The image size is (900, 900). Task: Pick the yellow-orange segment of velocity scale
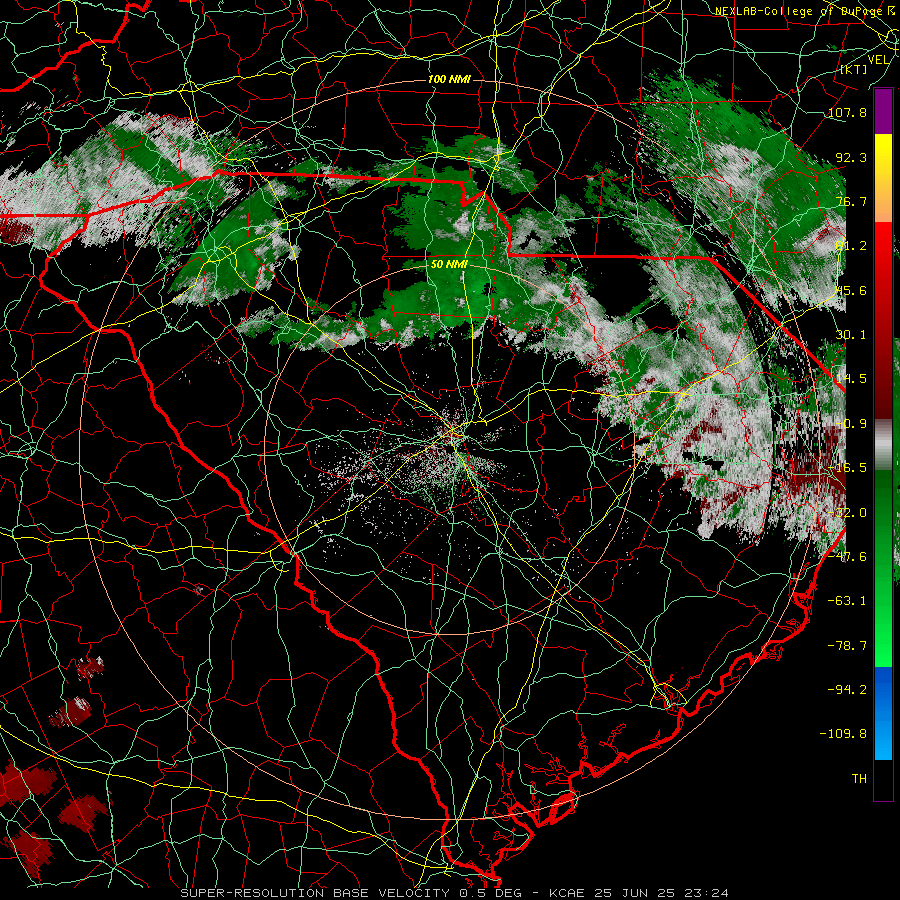pyautogui.click(x=883, y=178)
